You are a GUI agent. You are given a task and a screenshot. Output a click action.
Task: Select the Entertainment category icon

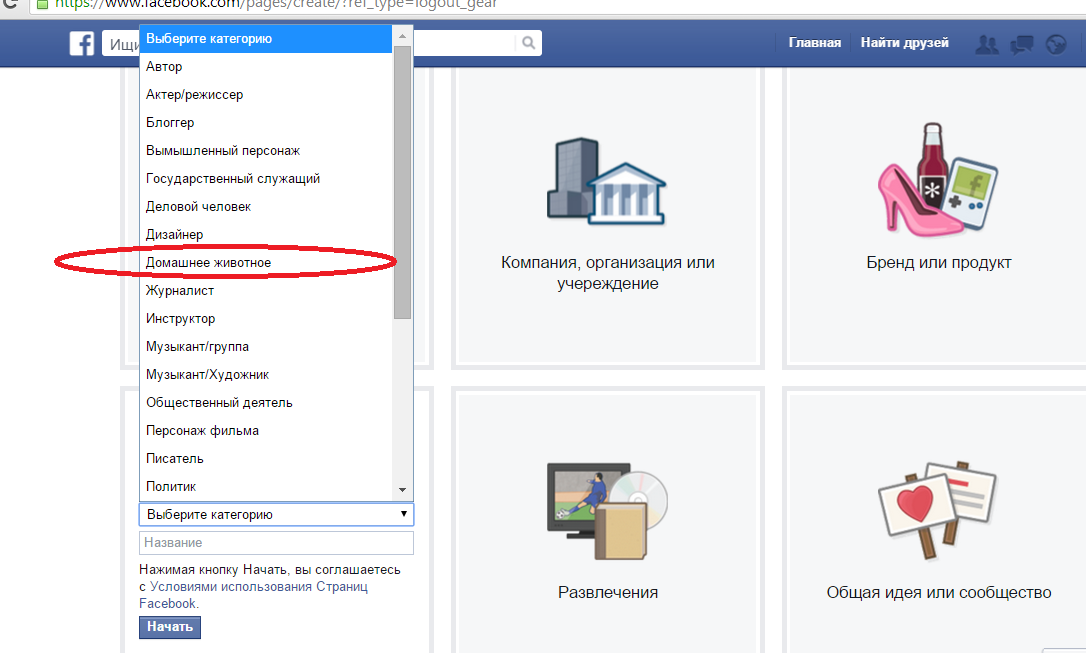pyautogui.click(x=607, y=514)
